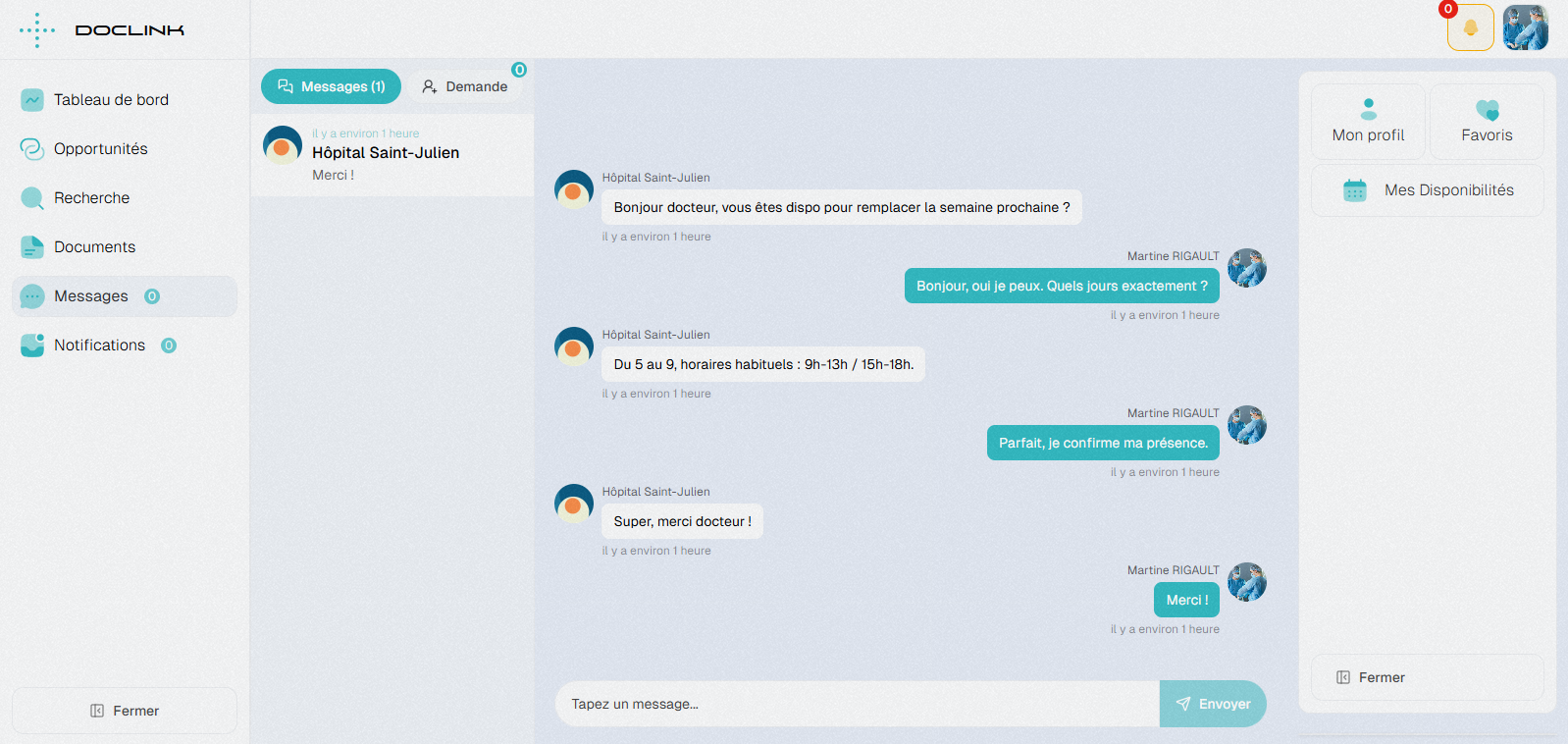Click hospital avatar beside 'Bonjour docteur' message
The image size is (1568, 744).
(574, 189)
